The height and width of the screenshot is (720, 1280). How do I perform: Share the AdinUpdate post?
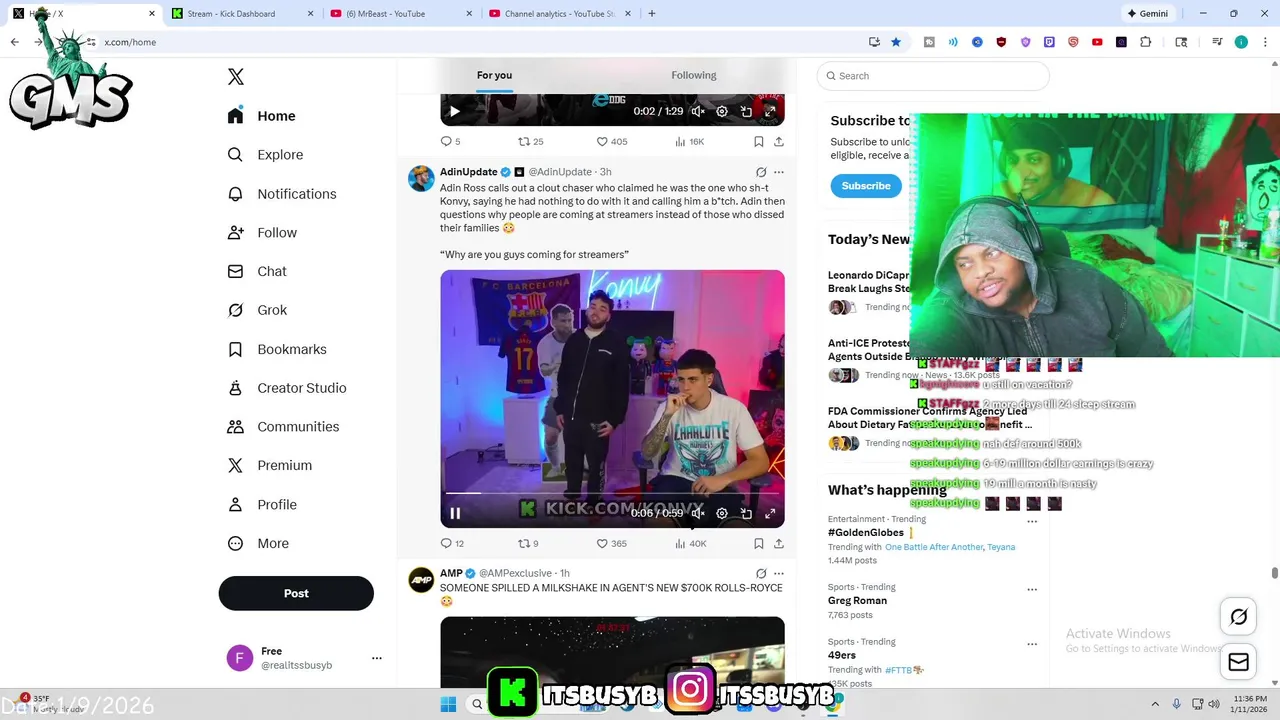click(779, 544)
